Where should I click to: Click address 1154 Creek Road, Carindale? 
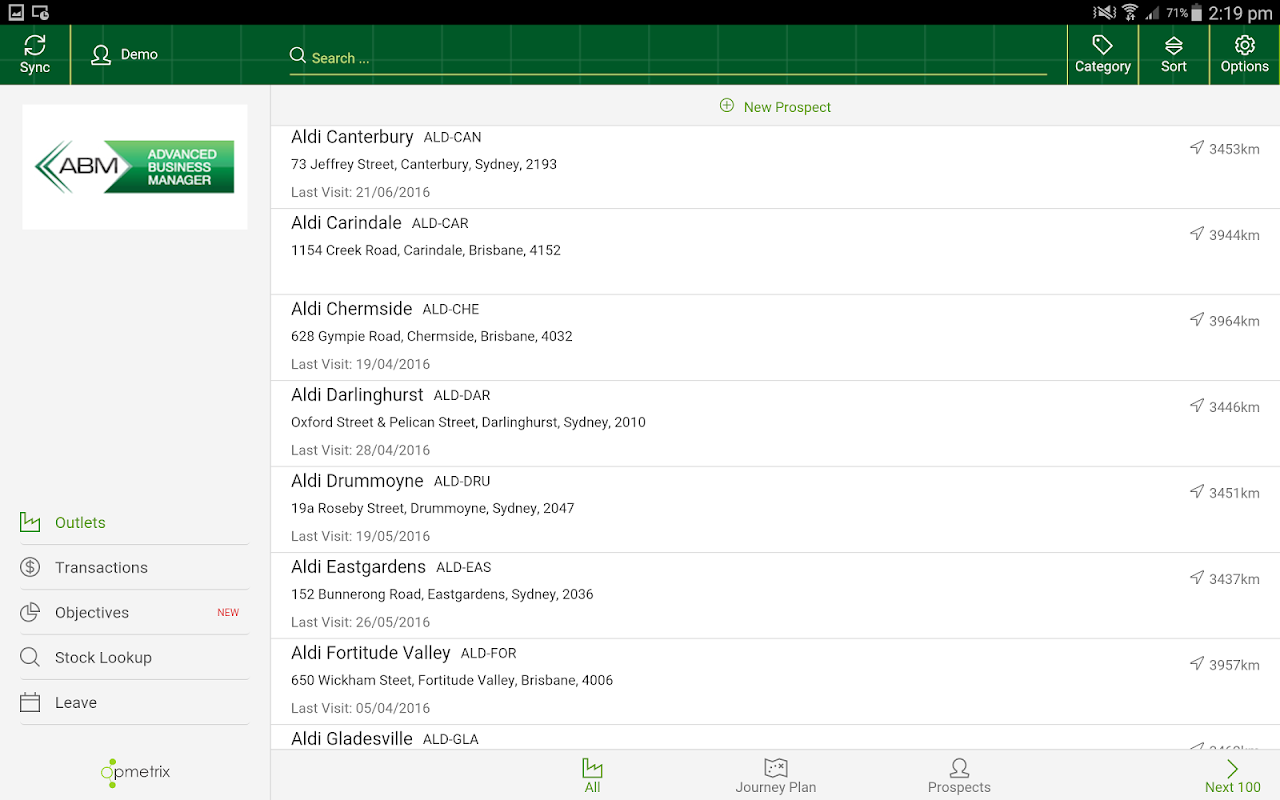click(426, 250)
